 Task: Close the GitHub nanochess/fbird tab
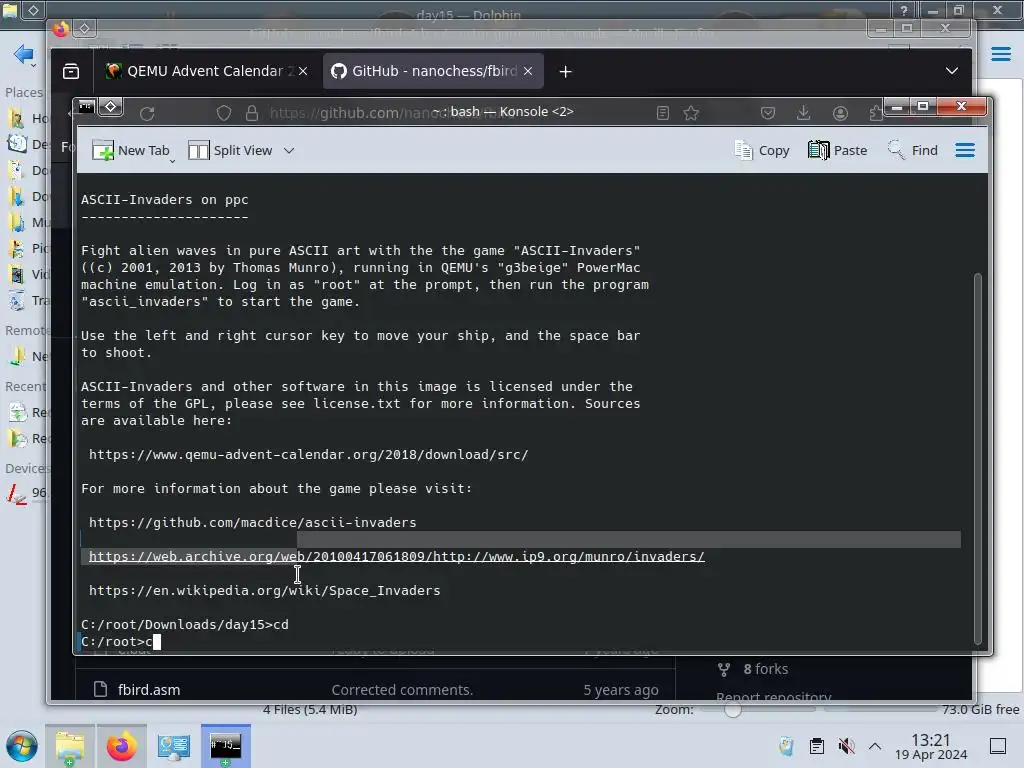coord(528,71)
